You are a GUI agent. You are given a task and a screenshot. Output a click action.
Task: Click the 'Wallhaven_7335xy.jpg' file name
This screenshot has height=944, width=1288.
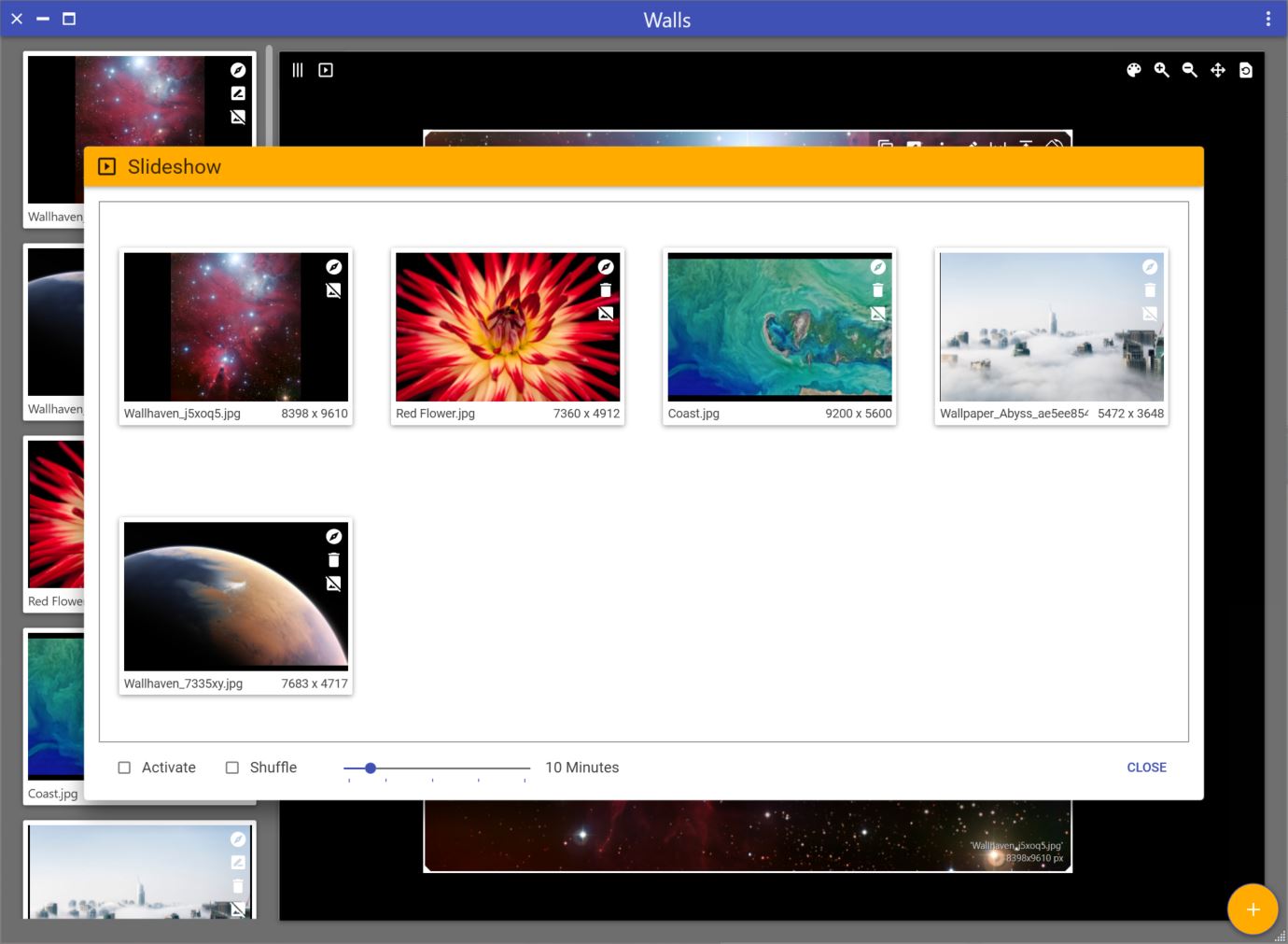(x=183, y=683)
